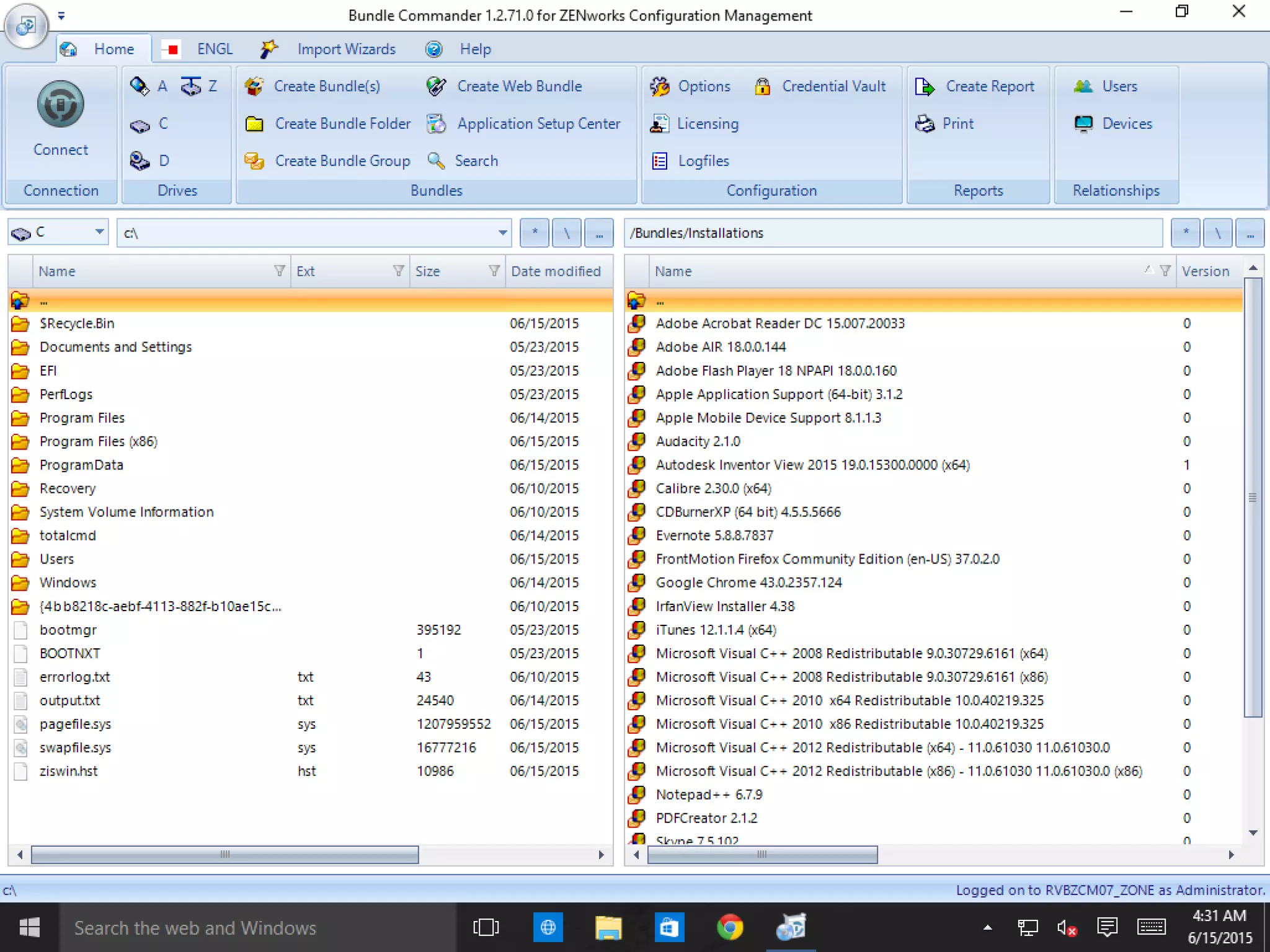Viewport: 1270px width, 952px height.
Task: Open Google Chrome from the taskbar
Action: (x=730, y=927)
